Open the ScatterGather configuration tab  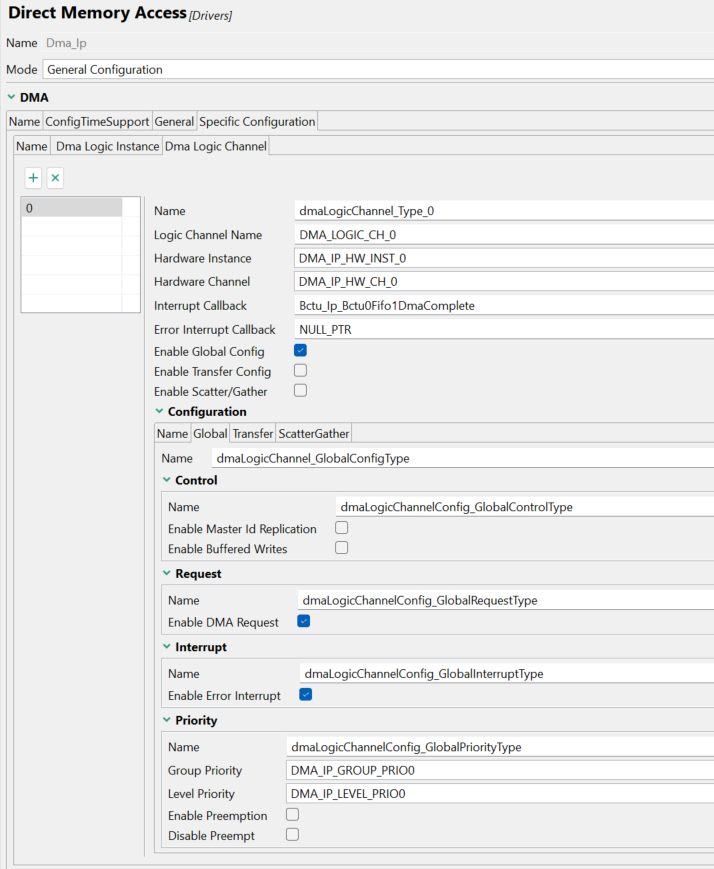pyautogui.click(x=314, y=433)
